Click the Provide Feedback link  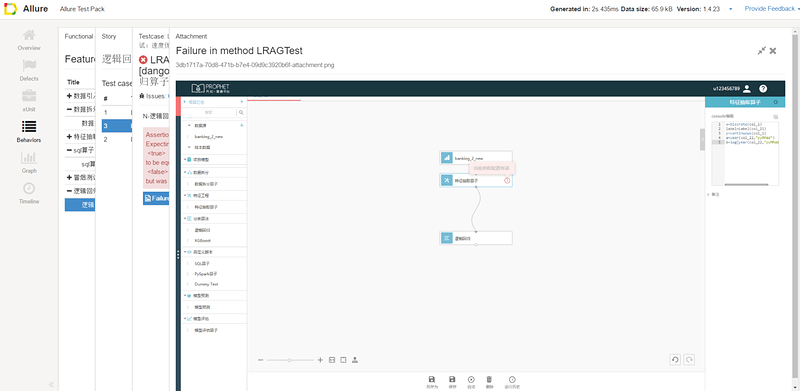[769, 9]
